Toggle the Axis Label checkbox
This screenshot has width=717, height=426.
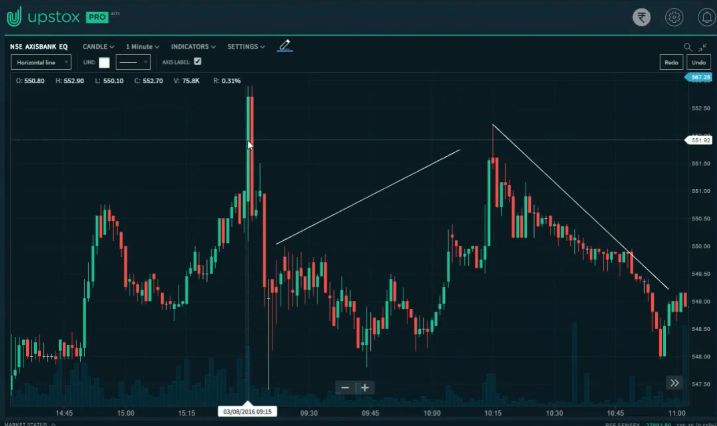pos(197,62)
